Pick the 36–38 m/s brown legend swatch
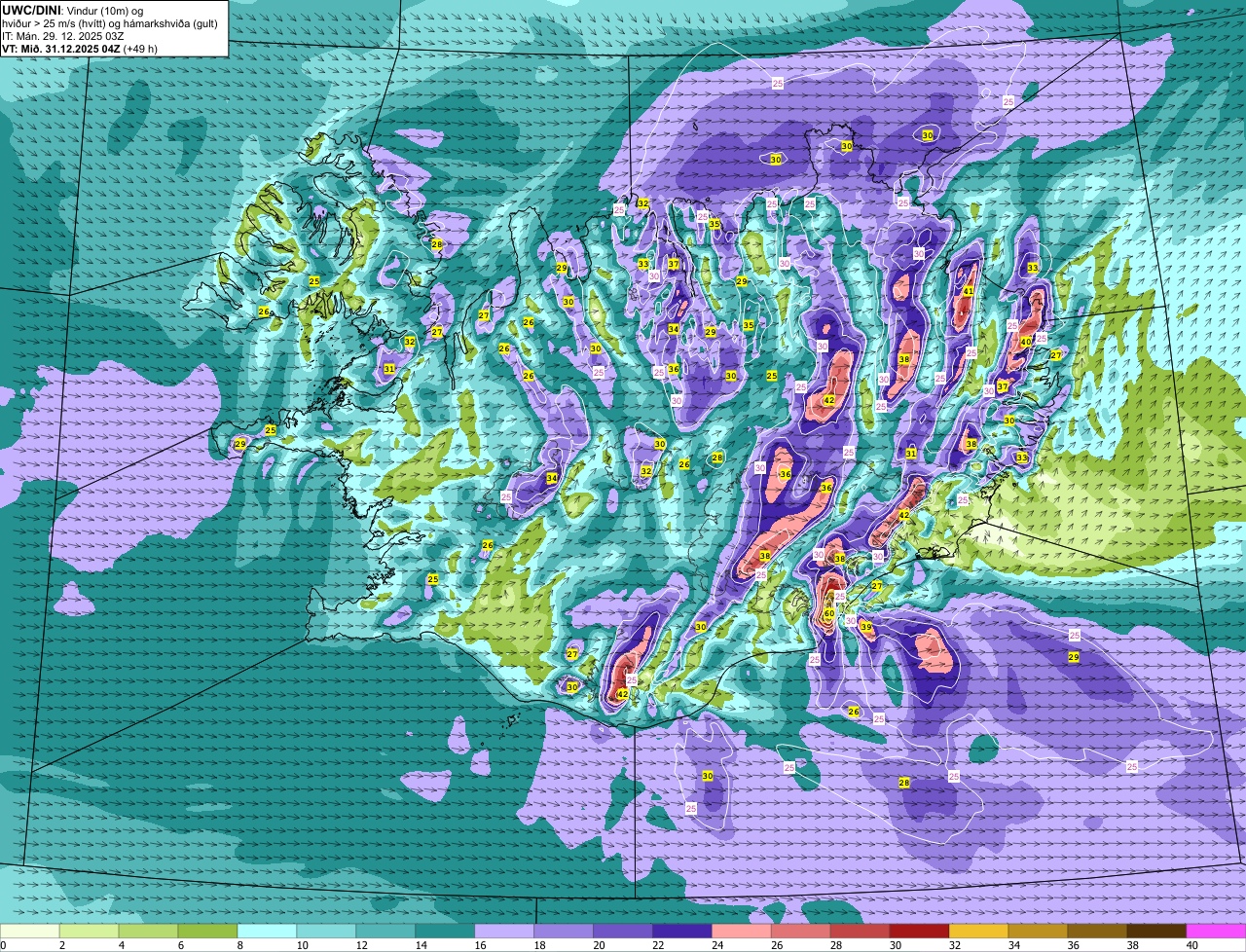 coord(1098,931)
